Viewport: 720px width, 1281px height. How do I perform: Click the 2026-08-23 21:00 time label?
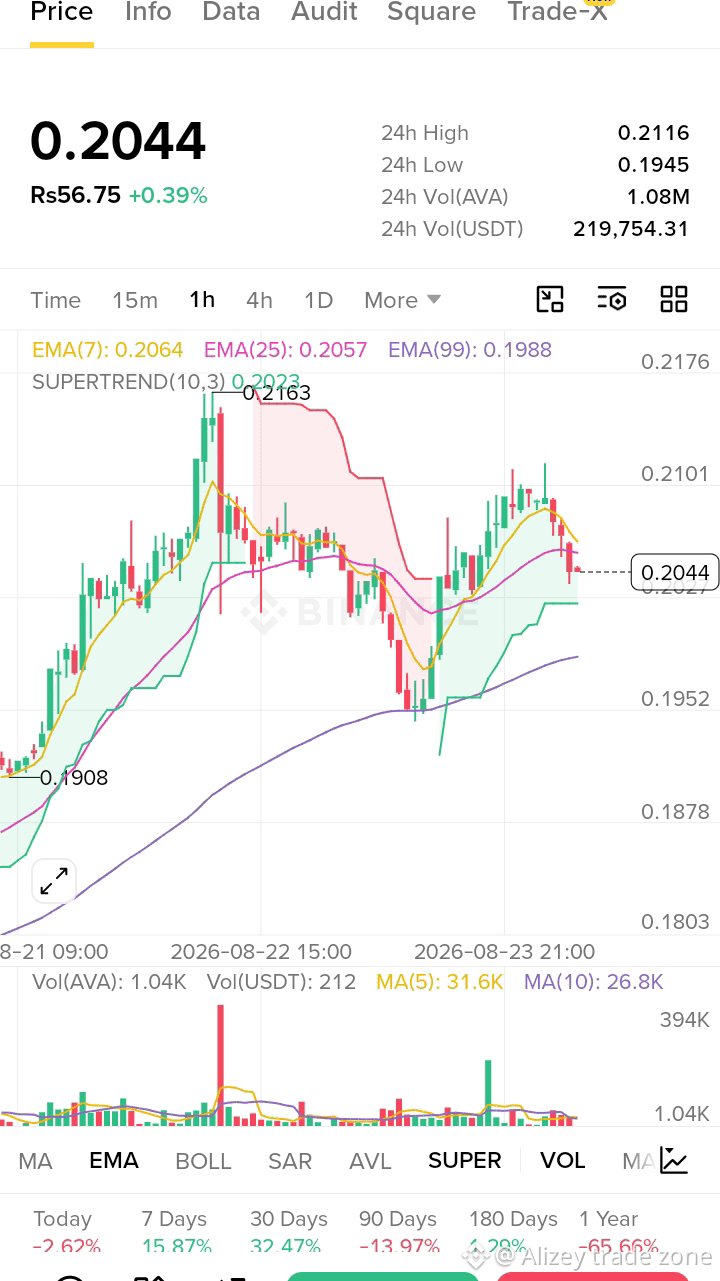click(504, 951)
